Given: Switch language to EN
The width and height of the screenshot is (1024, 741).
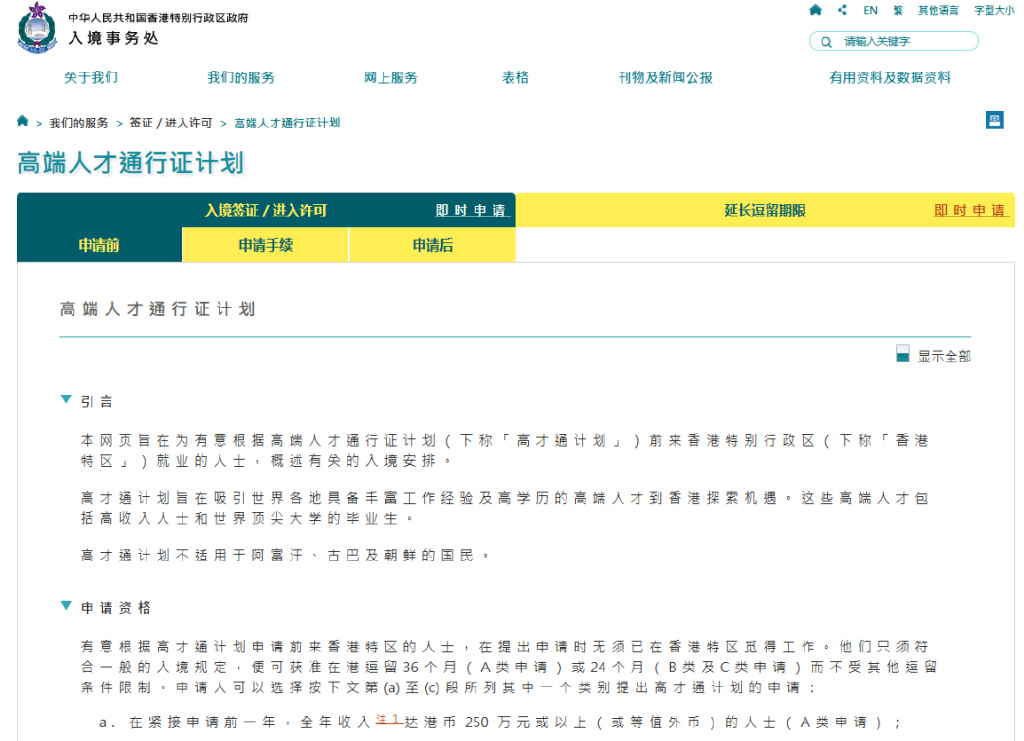Looking at the screenshot, I should 870,10.
